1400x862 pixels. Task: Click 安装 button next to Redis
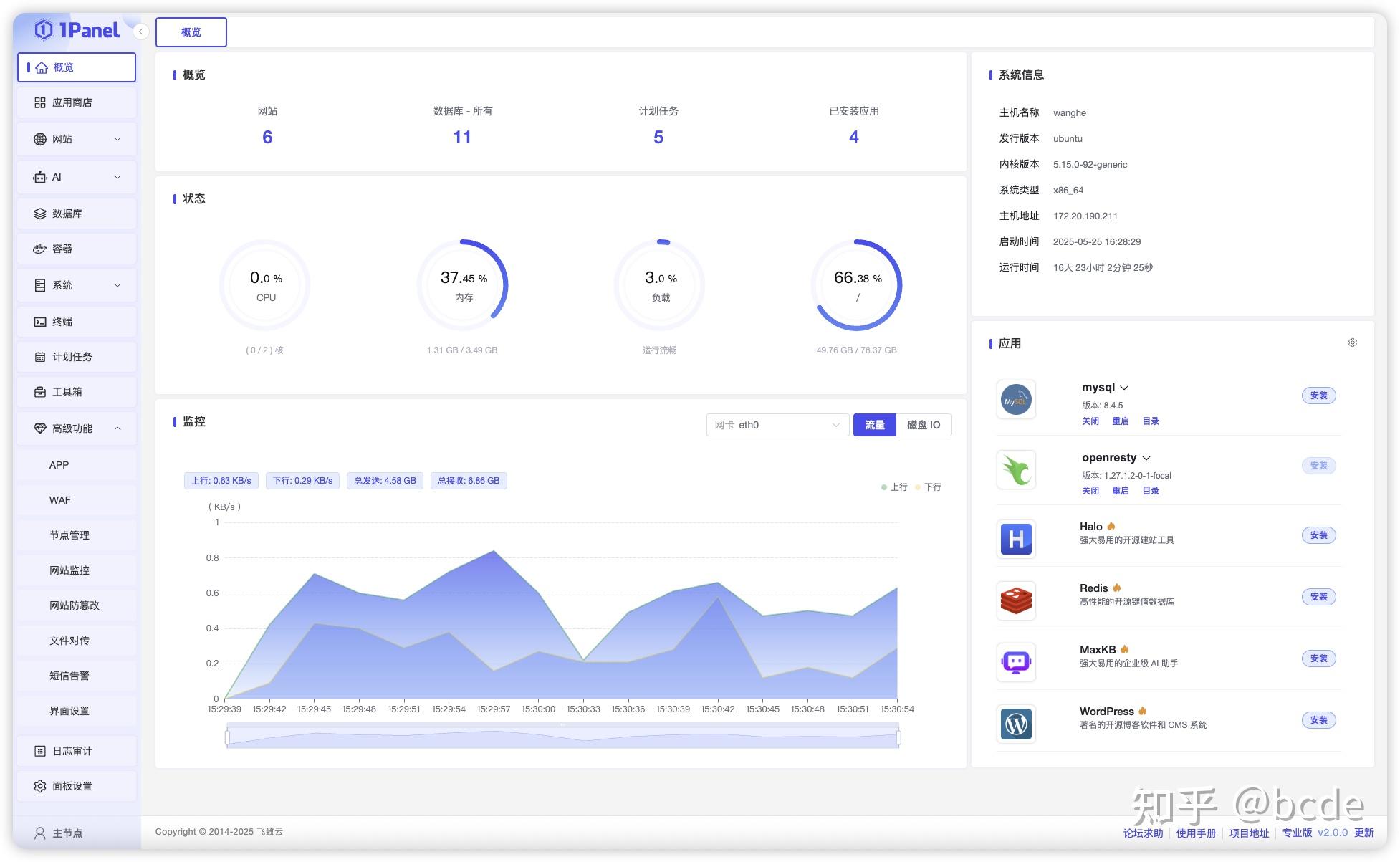pos(1318,597)
